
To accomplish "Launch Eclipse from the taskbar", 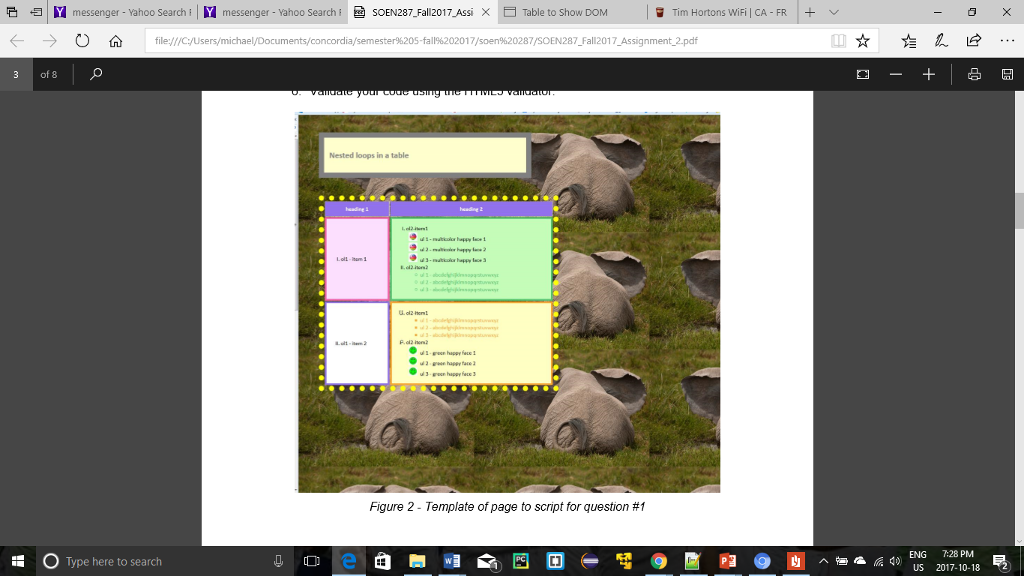I will click(x=590, y=561).
